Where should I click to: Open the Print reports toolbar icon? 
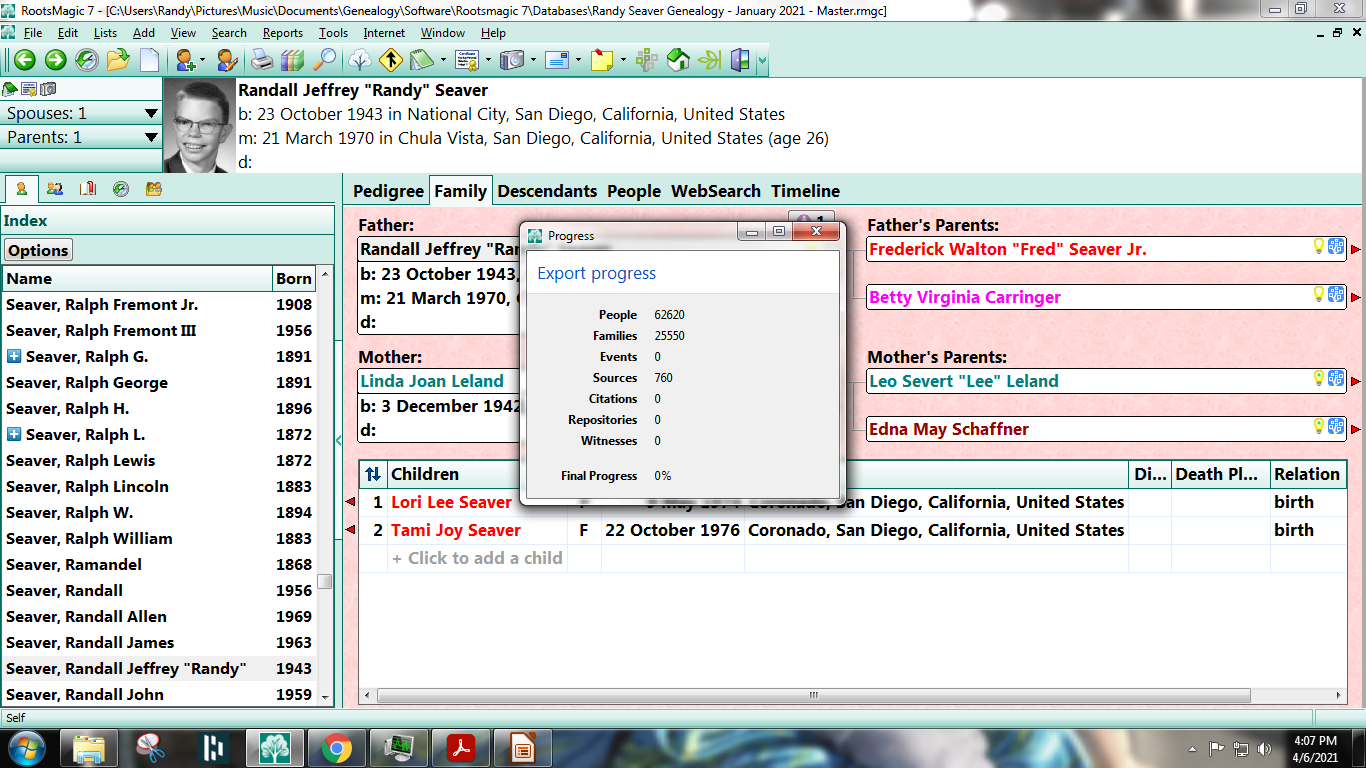[x=262, y=60]
